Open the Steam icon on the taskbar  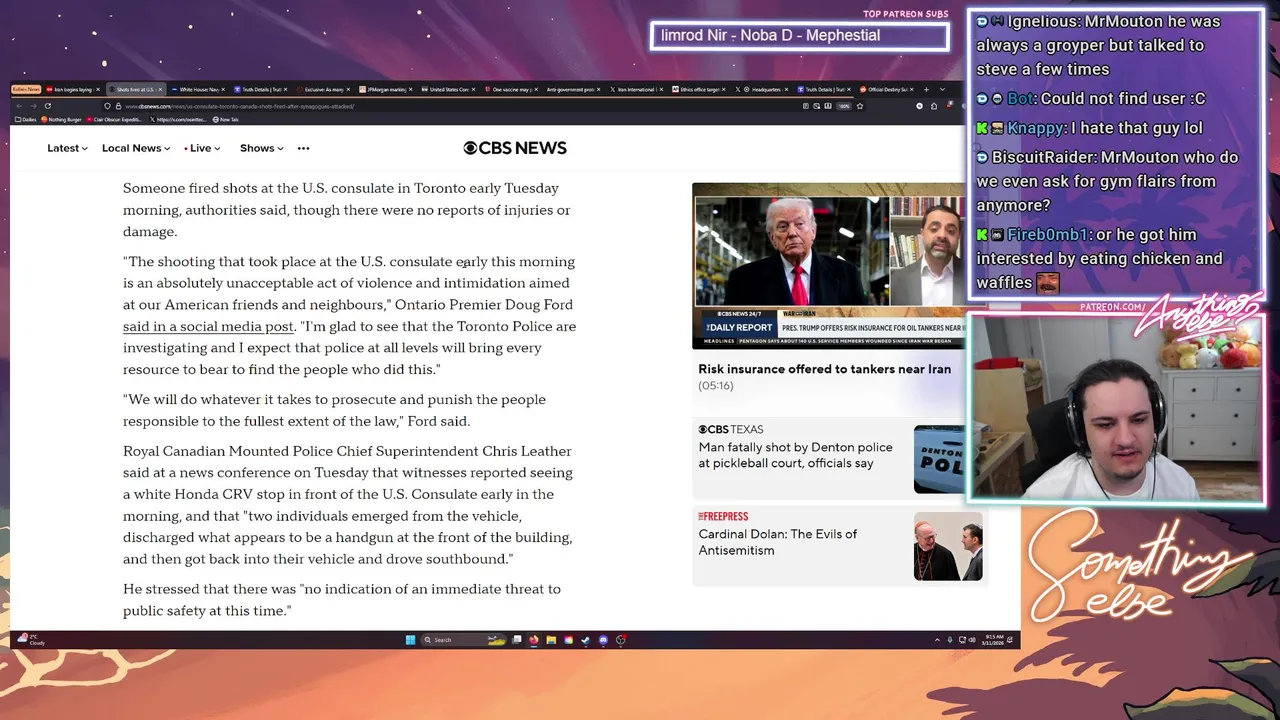point(585,640)
